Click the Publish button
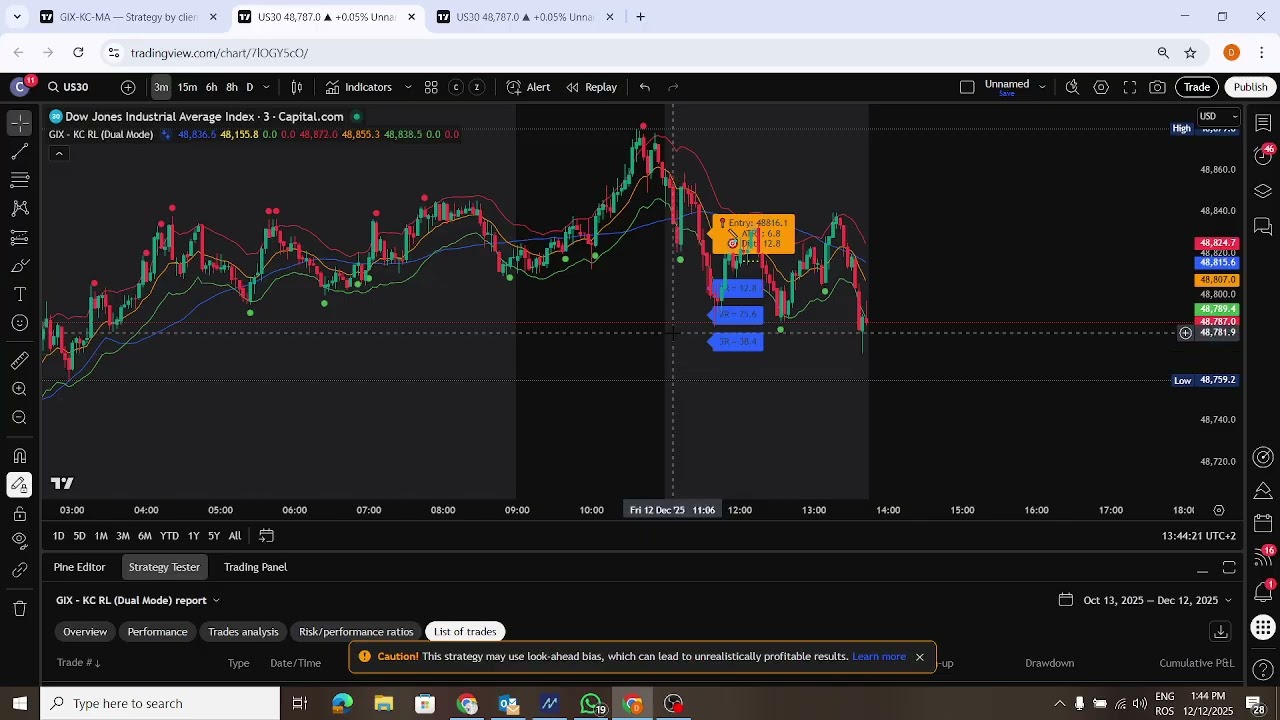Screen dimensions: 1280x720 (x=1250, y=87)
